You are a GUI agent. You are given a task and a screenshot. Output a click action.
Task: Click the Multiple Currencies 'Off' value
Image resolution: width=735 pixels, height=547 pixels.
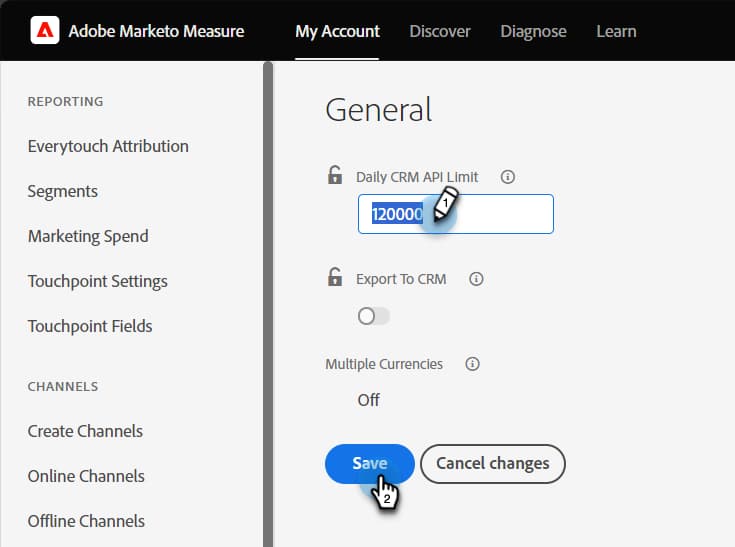point(368,400)
